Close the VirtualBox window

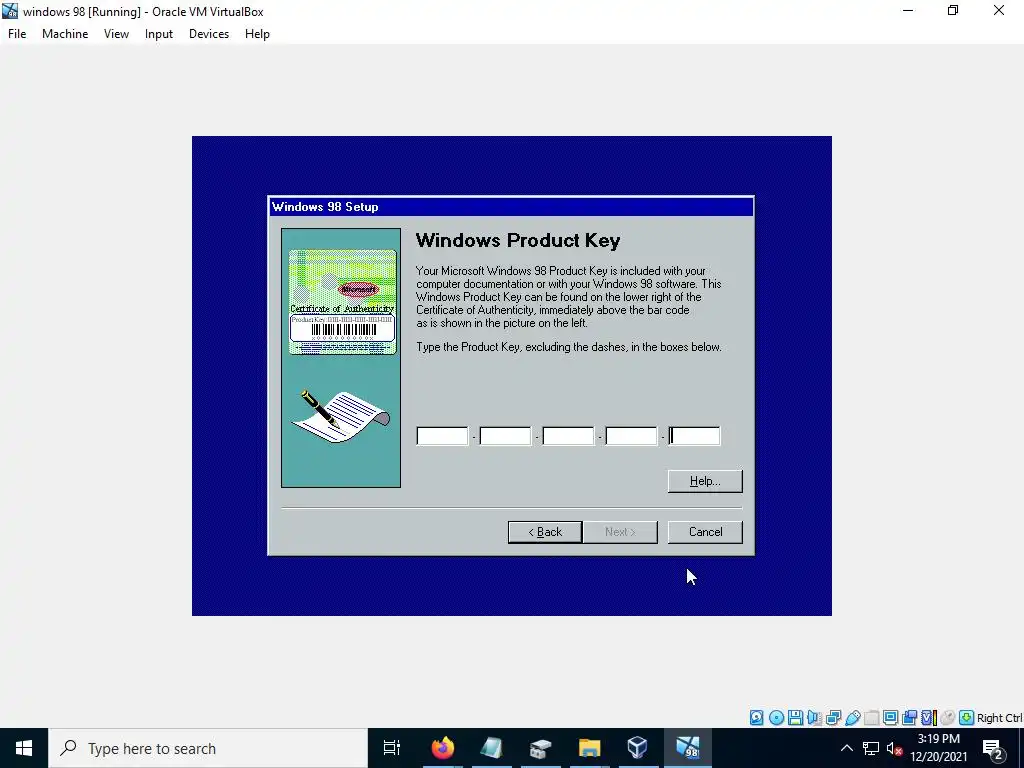(999, 10)
